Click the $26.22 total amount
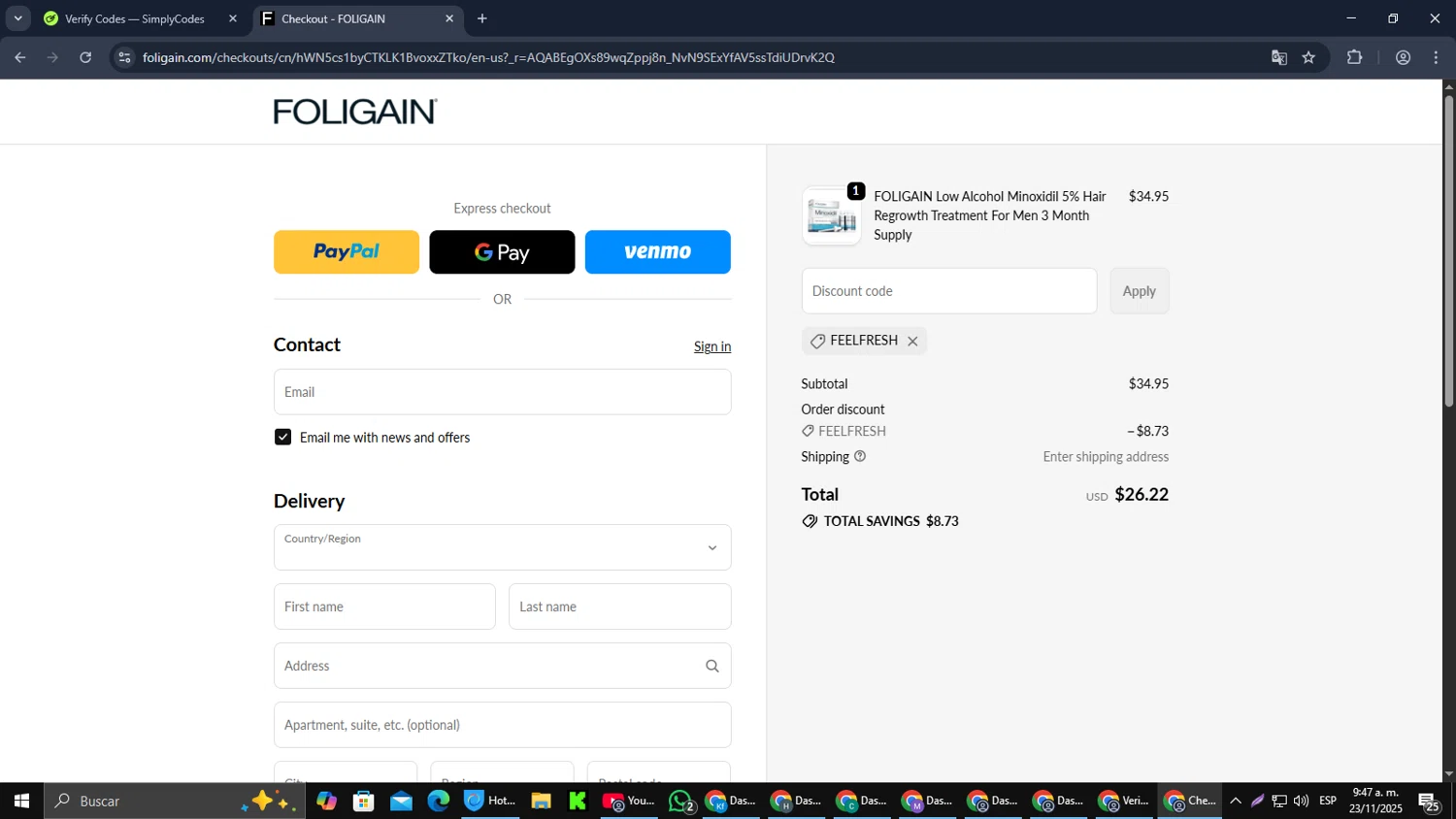The height and width of the screenshot is (819, 1456). coord(1142,495)
